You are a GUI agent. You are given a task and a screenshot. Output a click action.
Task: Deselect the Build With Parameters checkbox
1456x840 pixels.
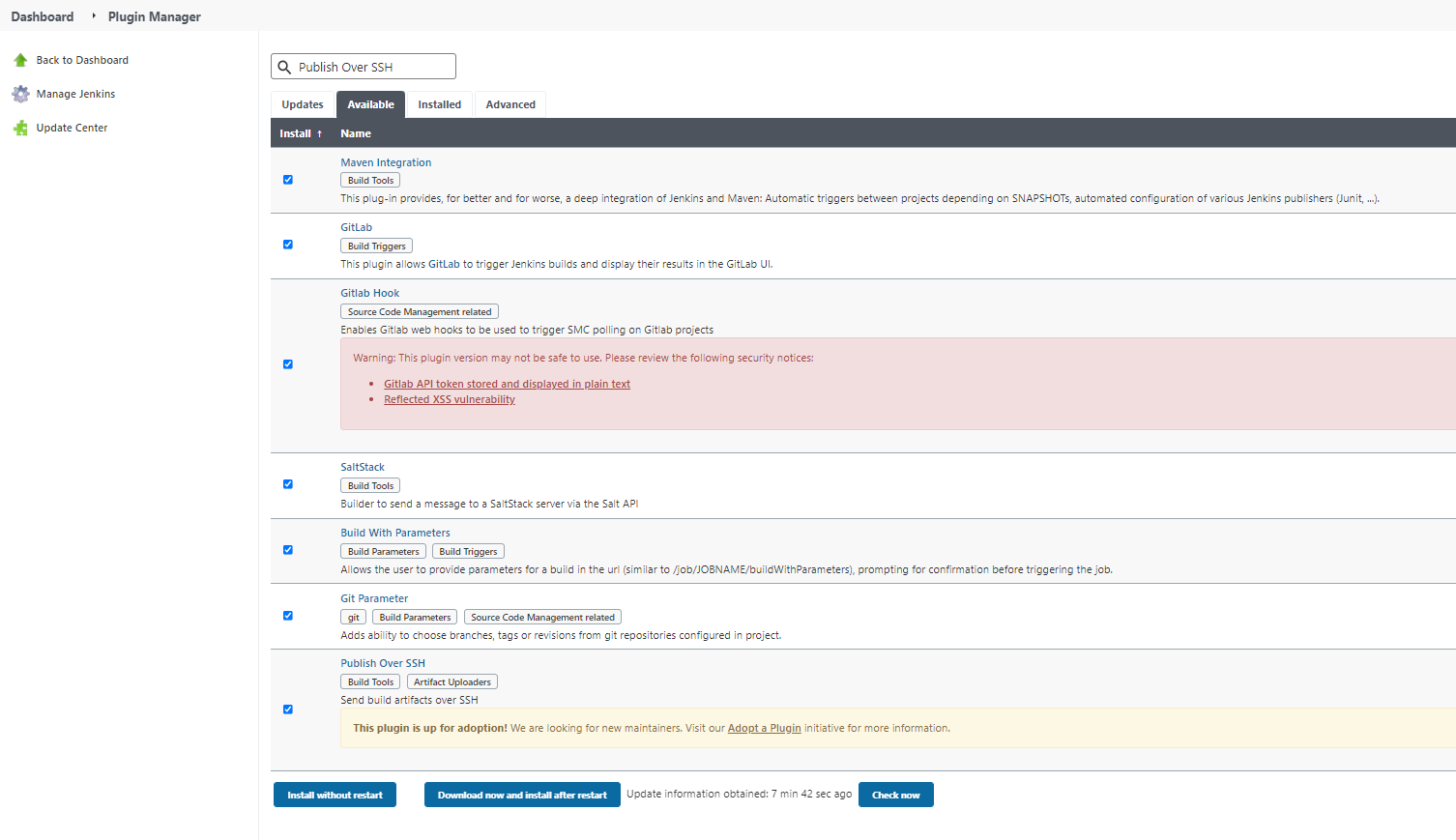pos(288,550)
